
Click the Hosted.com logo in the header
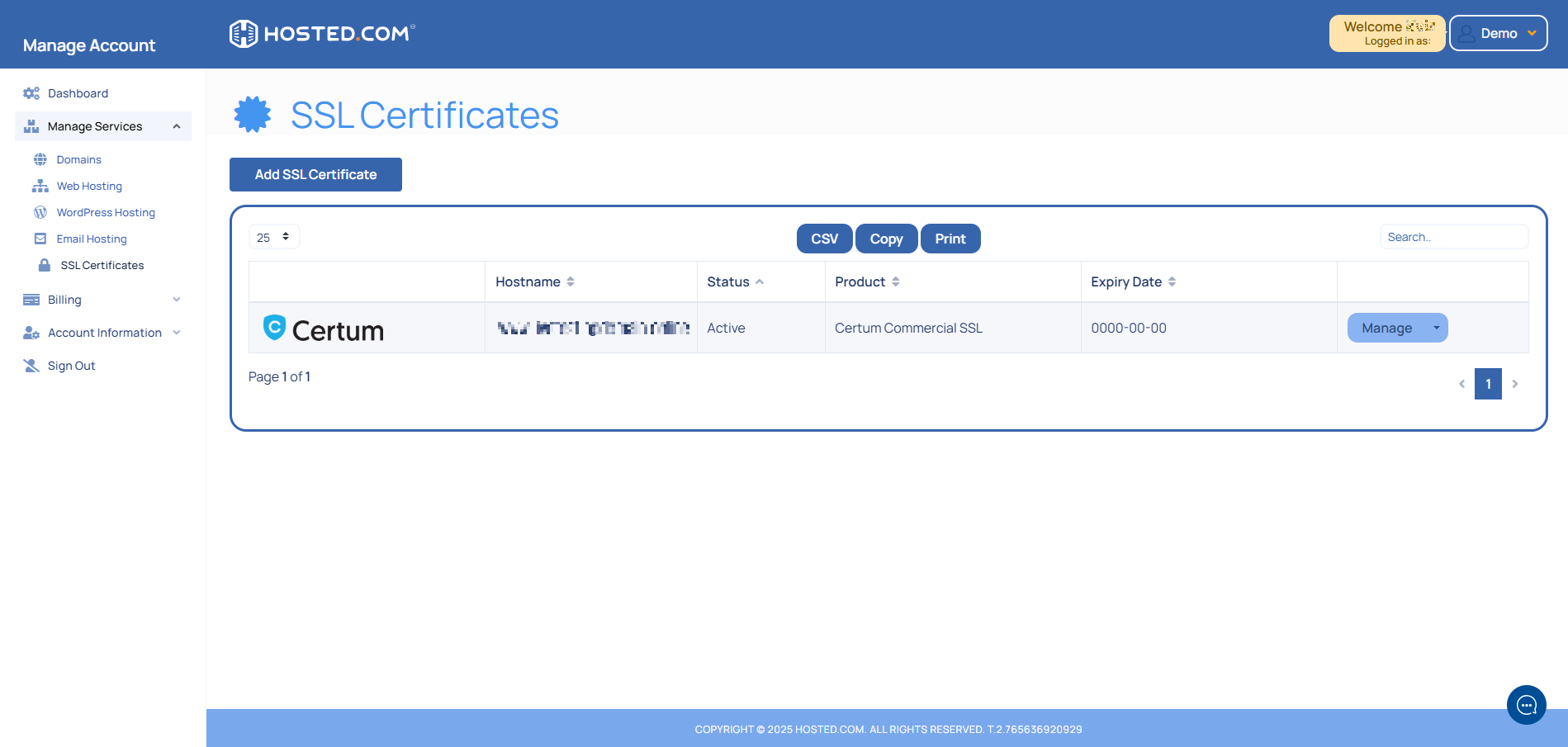tap(321, 33)
